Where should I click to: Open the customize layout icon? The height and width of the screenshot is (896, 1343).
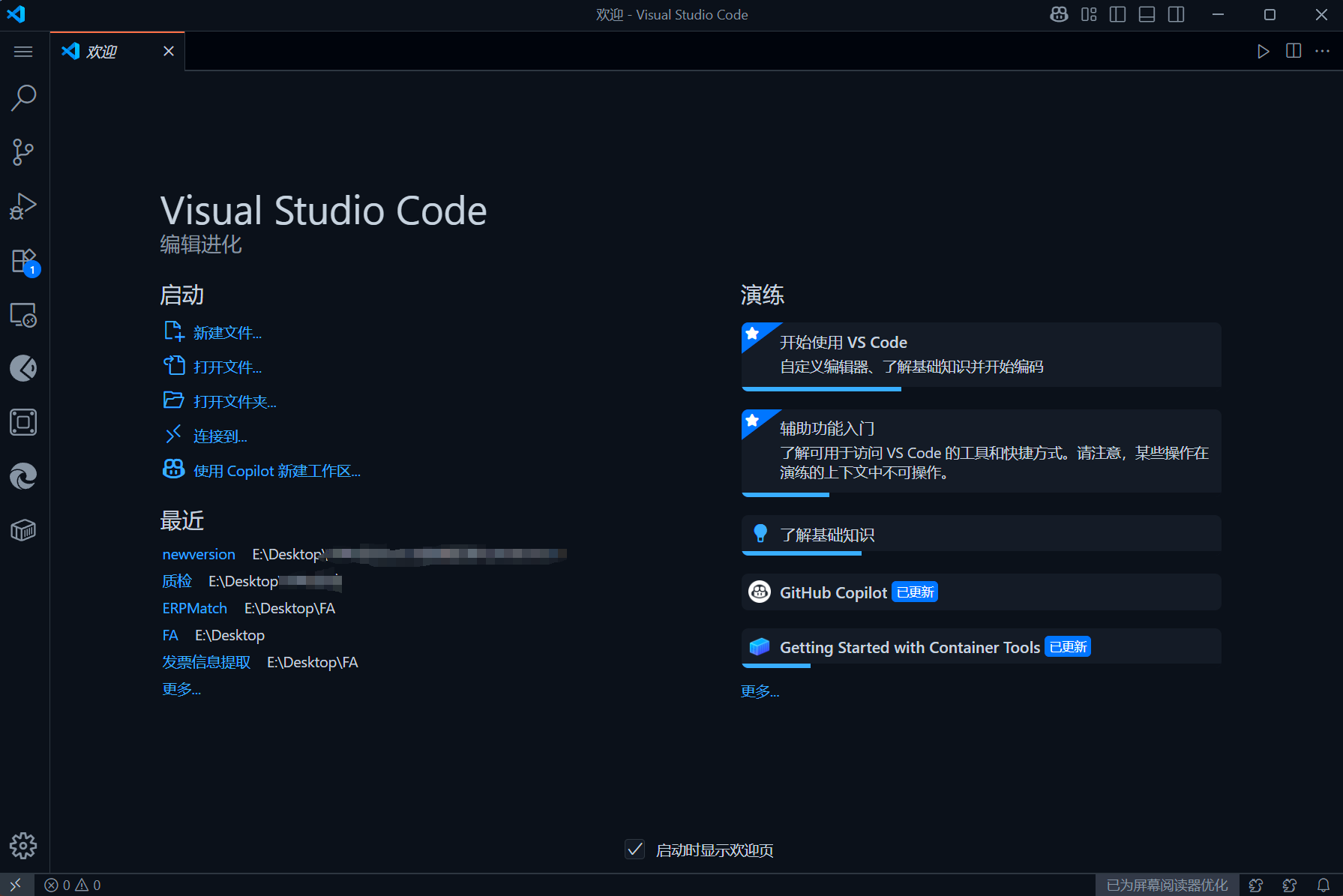pyautogui.click(x=1089, y=14)
